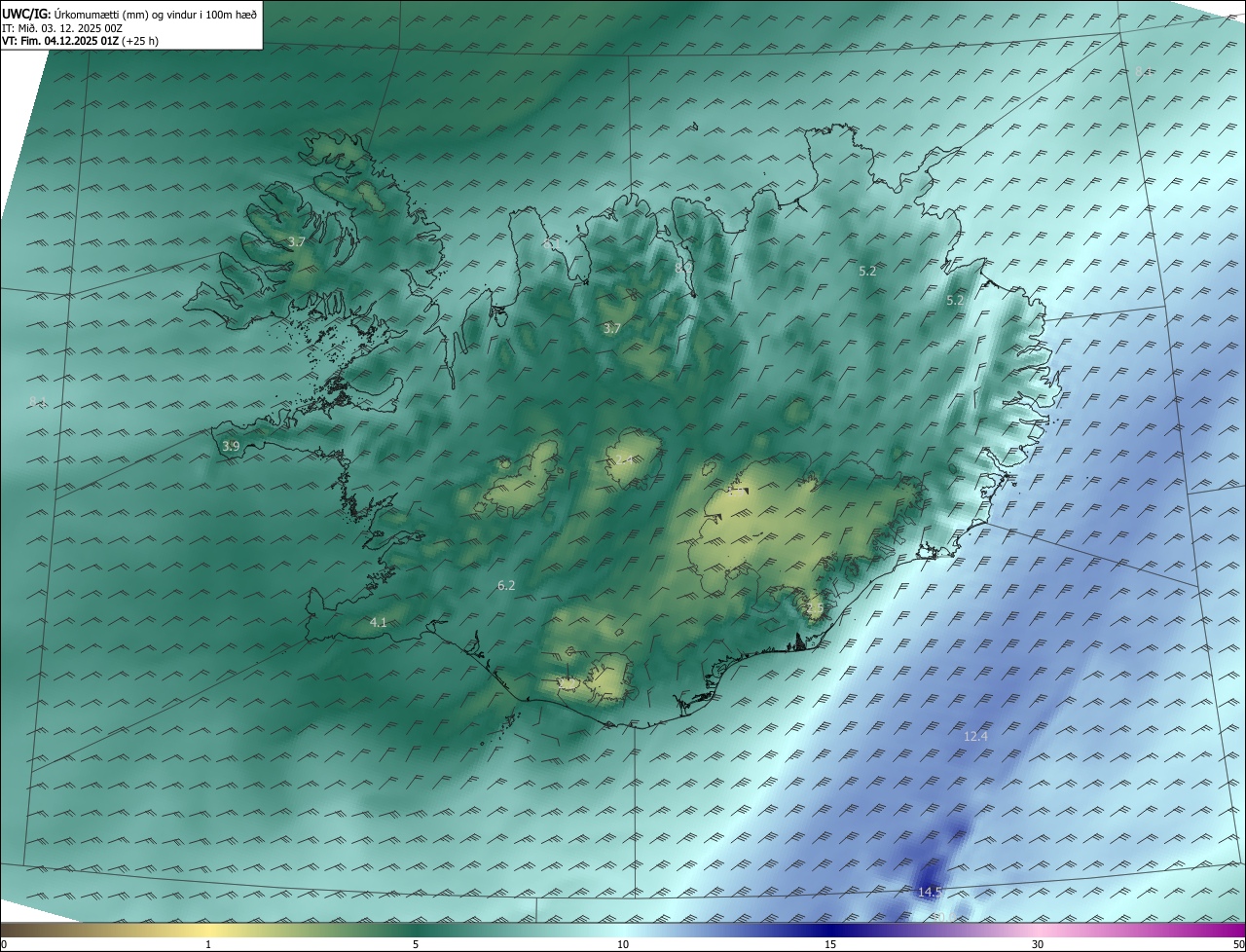Click the legend tick label '50'
Screen dimensions: 1246x952
[1238, 944]
